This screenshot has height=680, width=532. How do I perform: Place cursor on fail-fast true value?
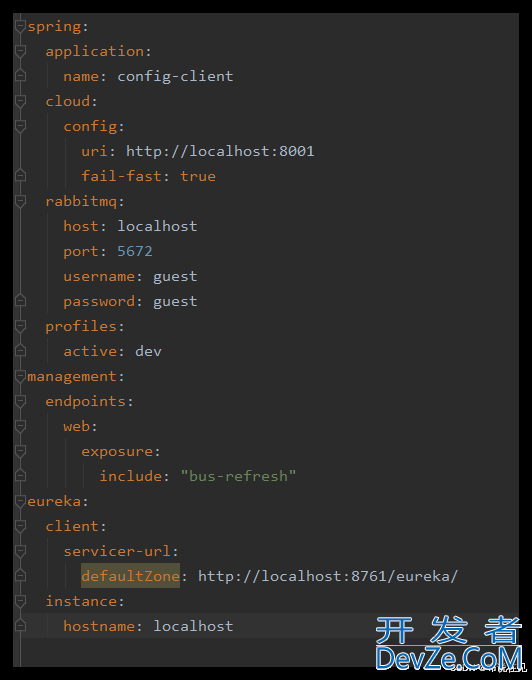coord(198,177)
